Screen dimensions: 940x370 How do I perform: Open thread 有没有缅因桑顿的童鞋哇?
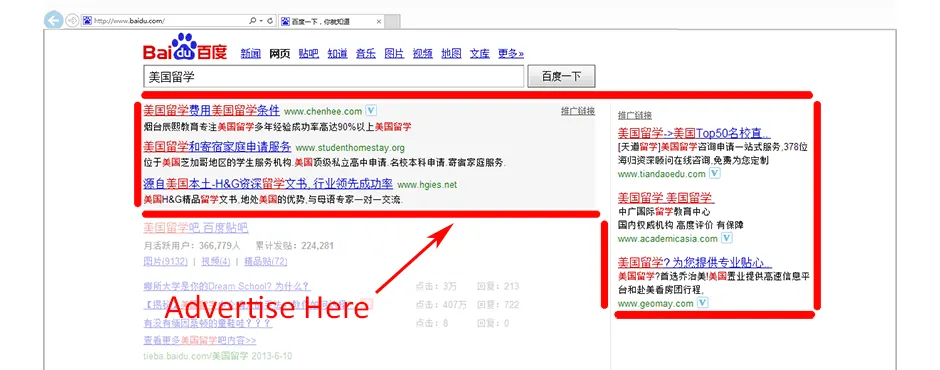208,323
